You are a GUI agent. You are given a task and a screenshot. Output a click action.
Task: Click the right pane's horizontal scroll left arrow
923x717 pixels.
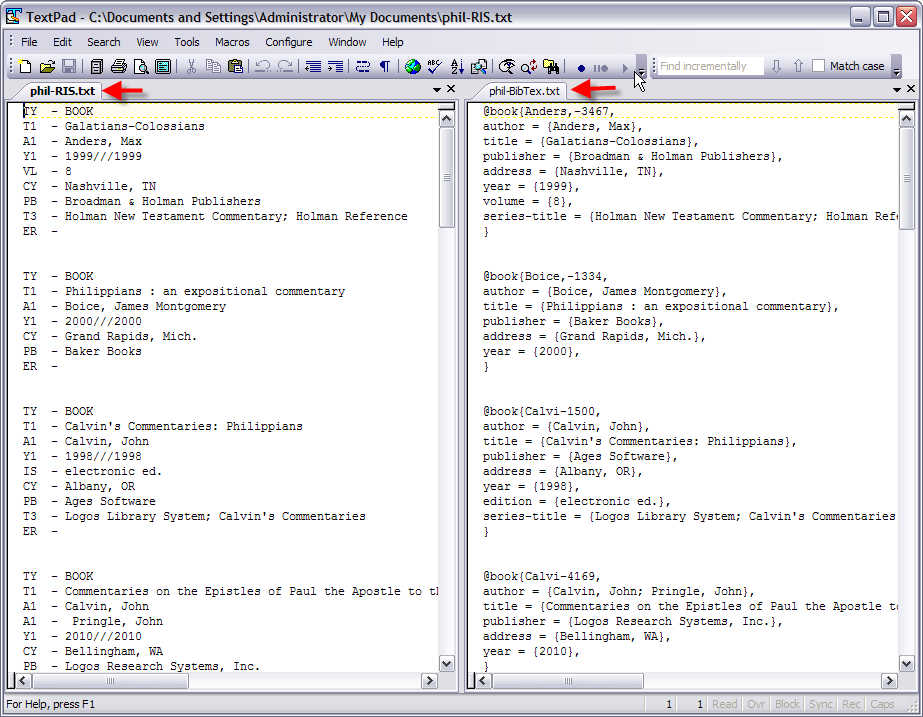pos(484,681)
